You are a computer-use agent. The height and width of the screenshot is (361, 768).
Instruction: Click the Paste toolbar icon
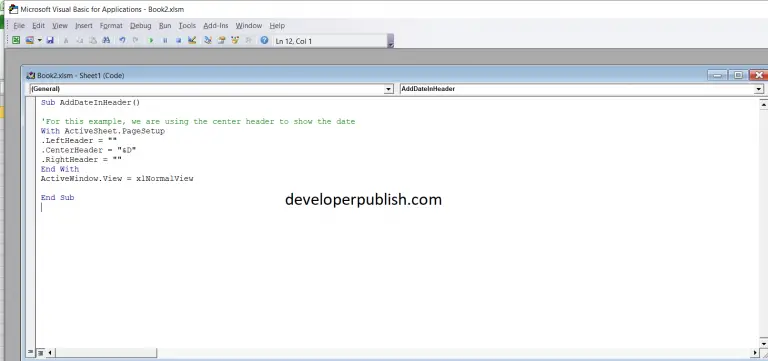pyautogui.click(x=93, y=41)
